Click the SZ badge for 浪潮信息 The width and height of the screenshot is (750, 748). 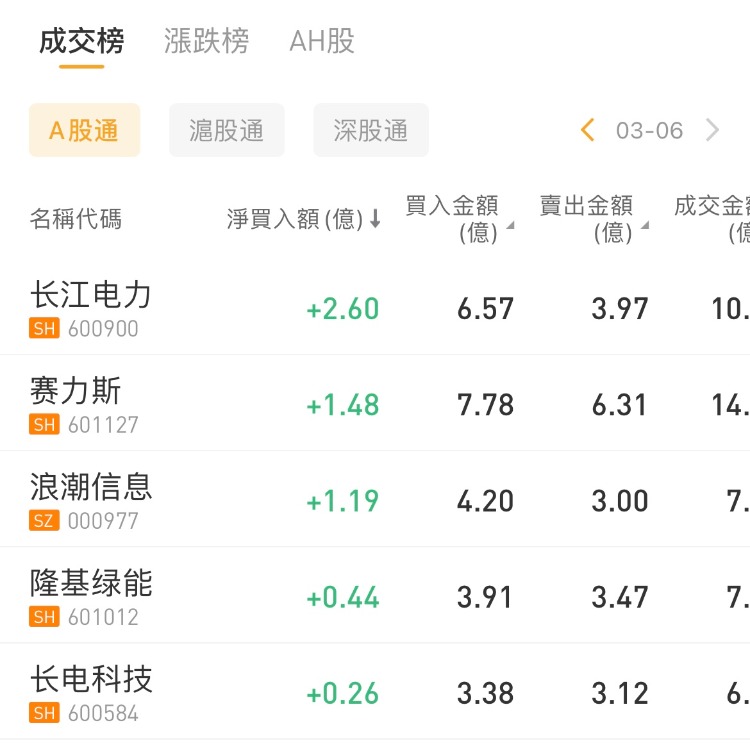[45, 521]
